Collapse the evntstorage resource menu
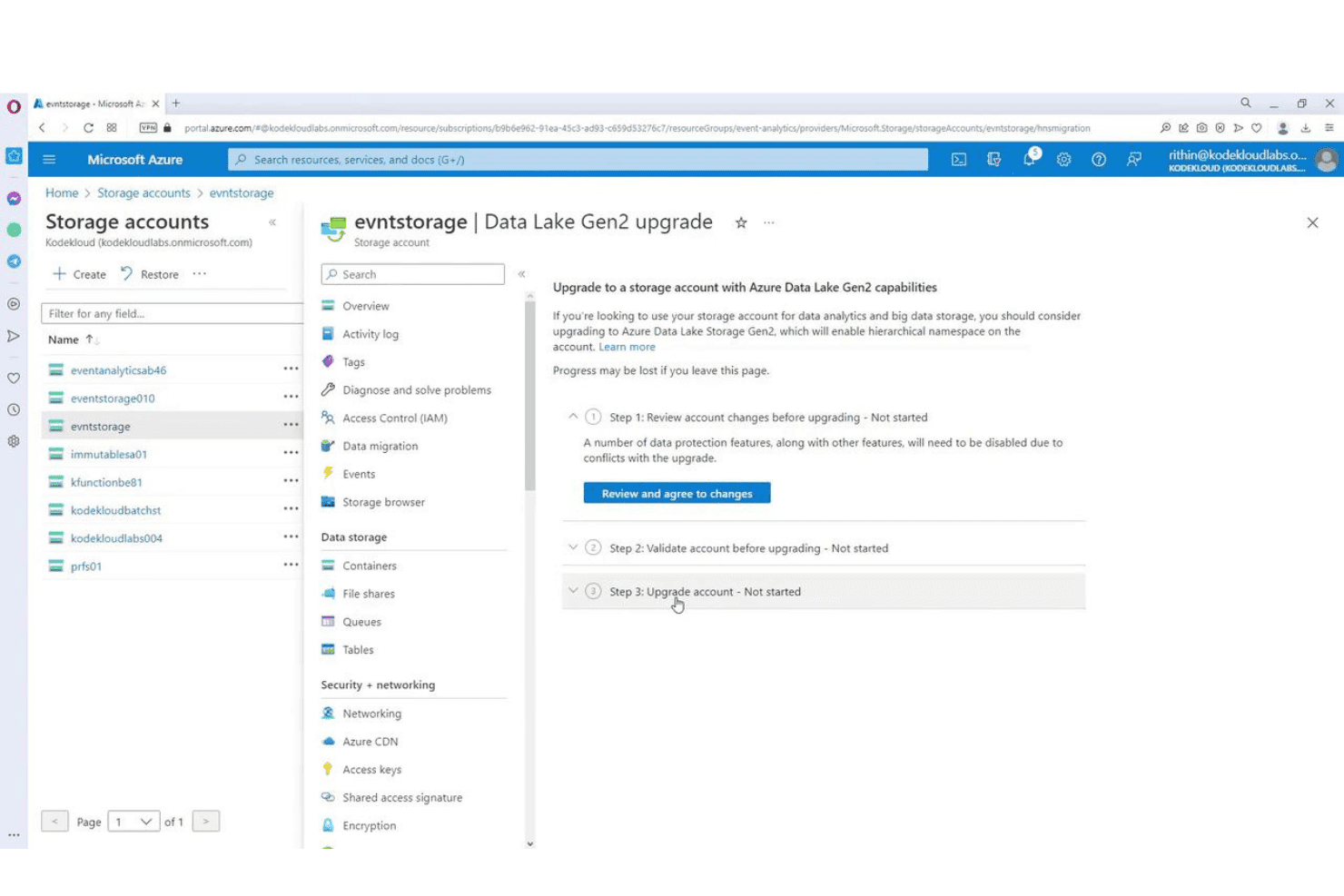The width and height of the screenshot is (1344, 896). tap(521, 274)
